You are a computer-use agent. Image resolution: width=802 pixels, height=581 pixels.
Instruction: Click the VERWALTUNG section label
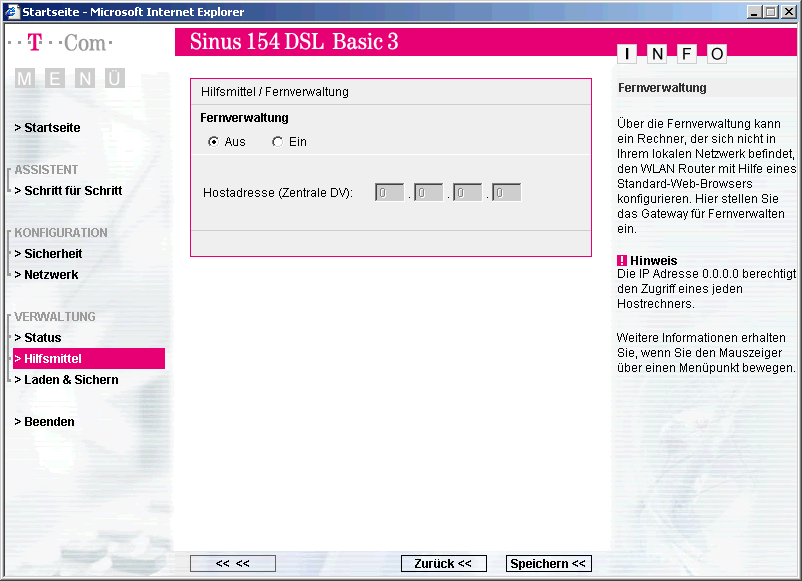[x=55, y=317]
